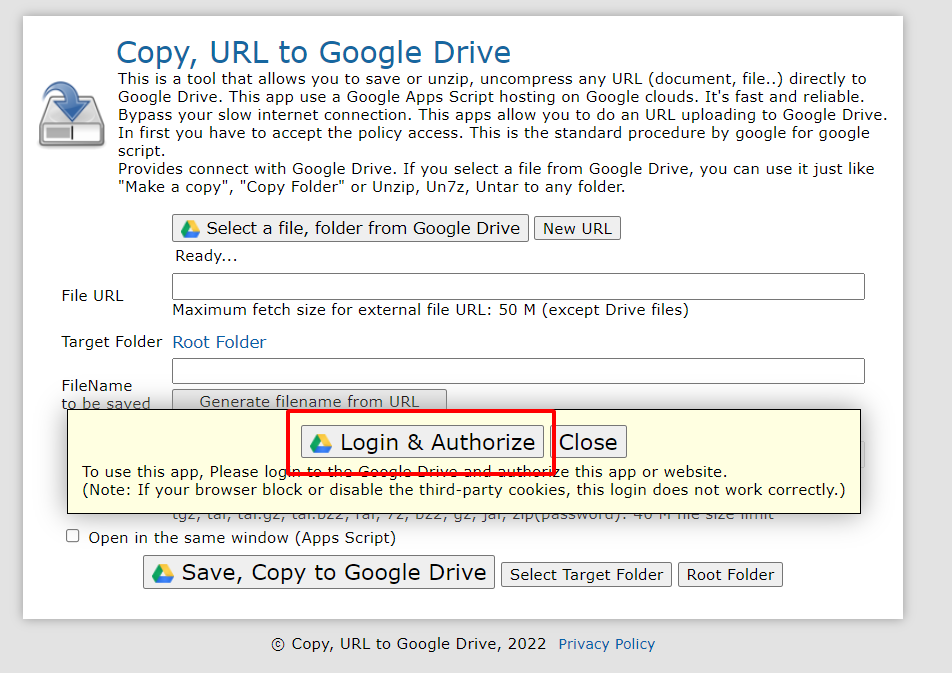The height and width of the screenshot is (673, 952).
Task: Click the Maximum fetch size note text
Action: (x=430, y=310)
